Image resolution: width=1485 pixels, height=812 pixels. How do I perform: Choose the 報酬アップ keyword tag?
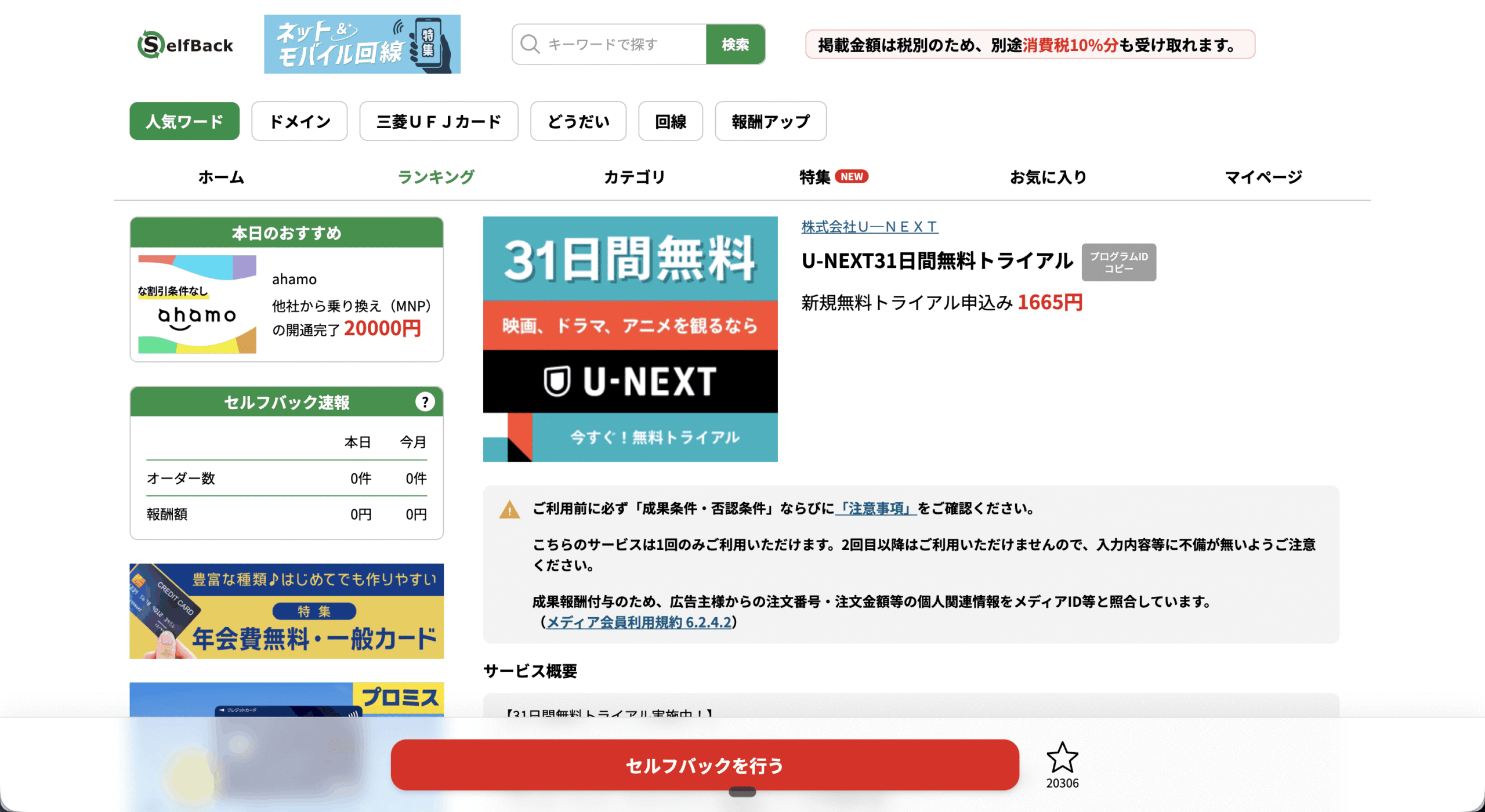[x=770, y=121]
